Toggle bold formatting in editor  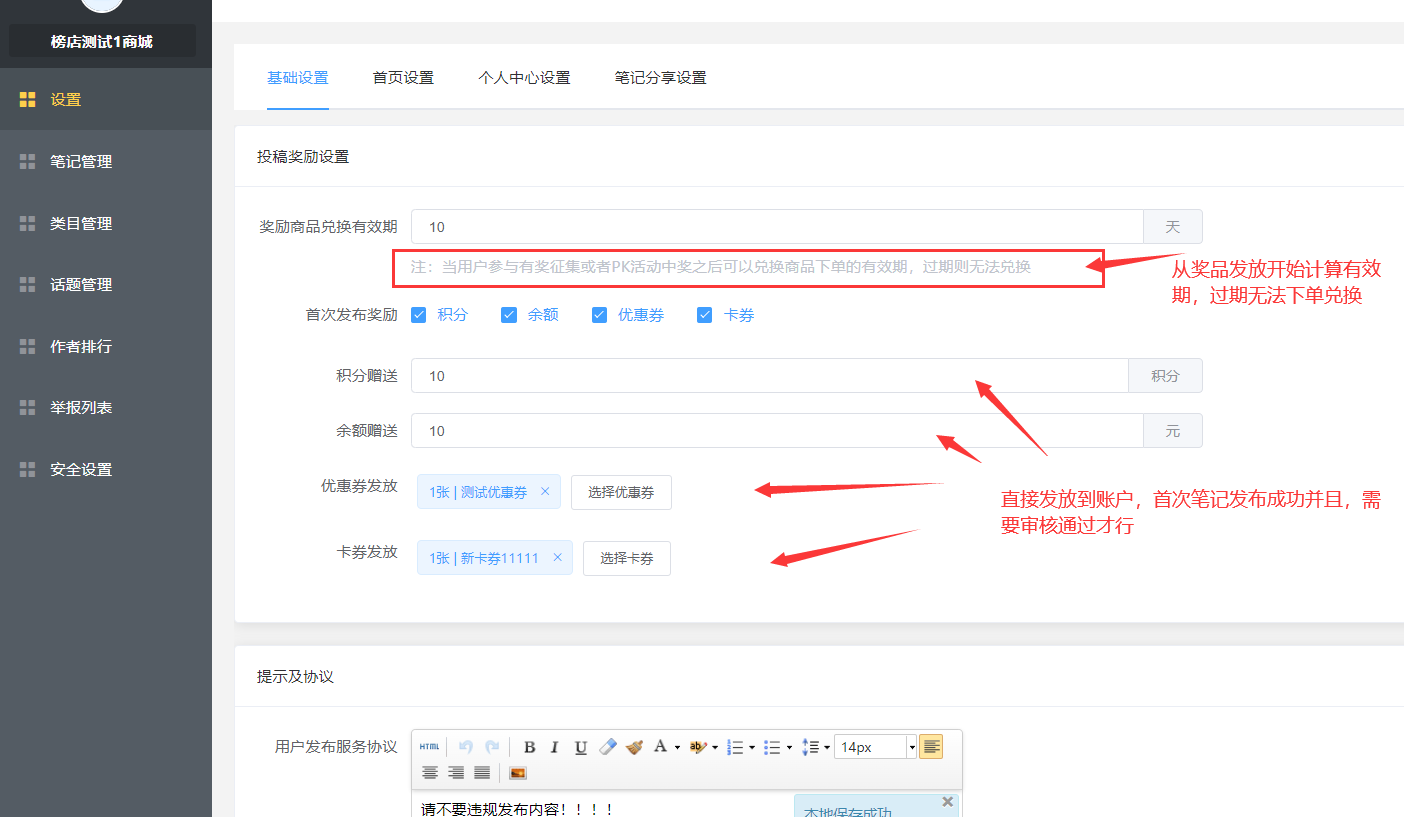pyautogui.click(x=530, y=747)
